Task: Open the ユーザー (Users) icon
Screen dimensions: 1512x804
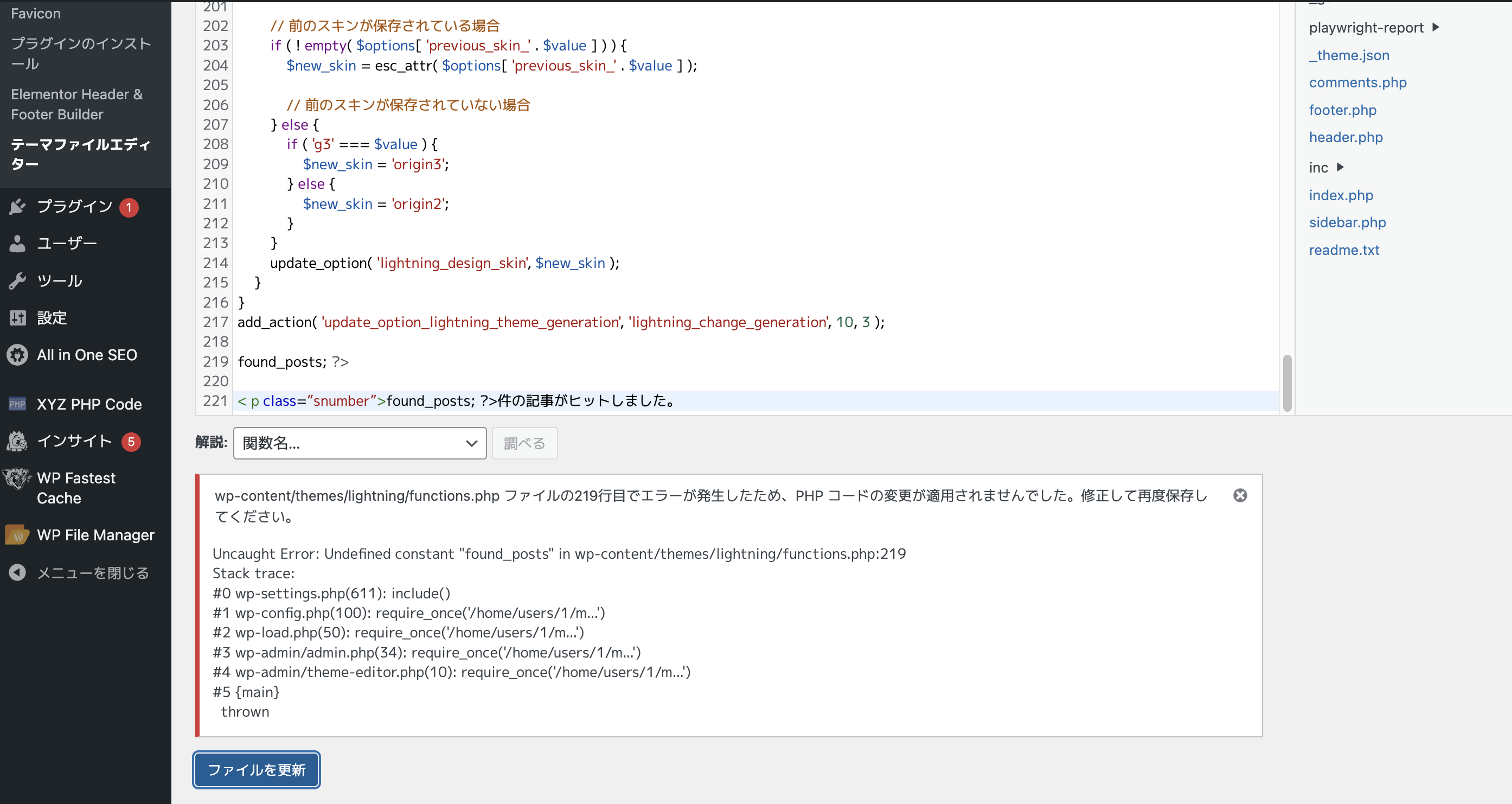Action: [x=17, y=243]
